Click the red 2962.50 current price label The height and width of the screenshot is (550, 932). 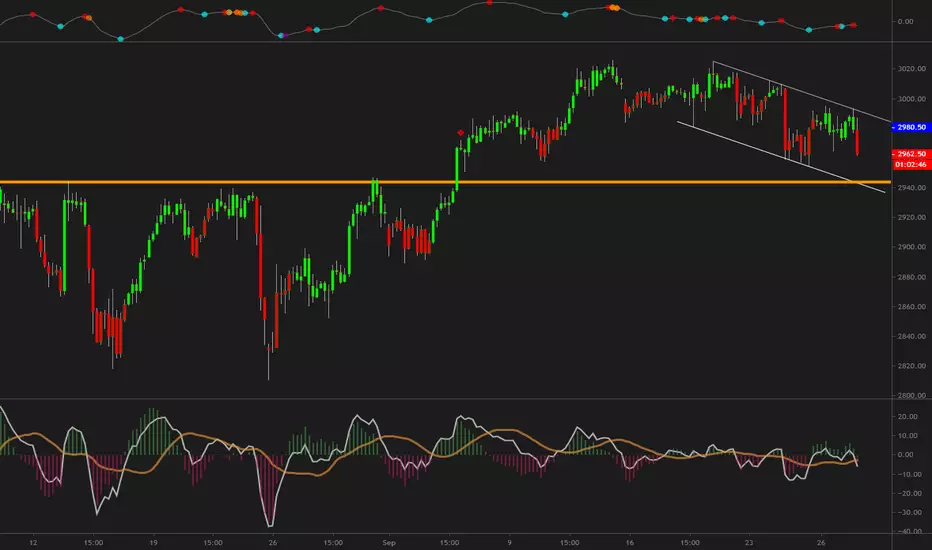(912, 154)
